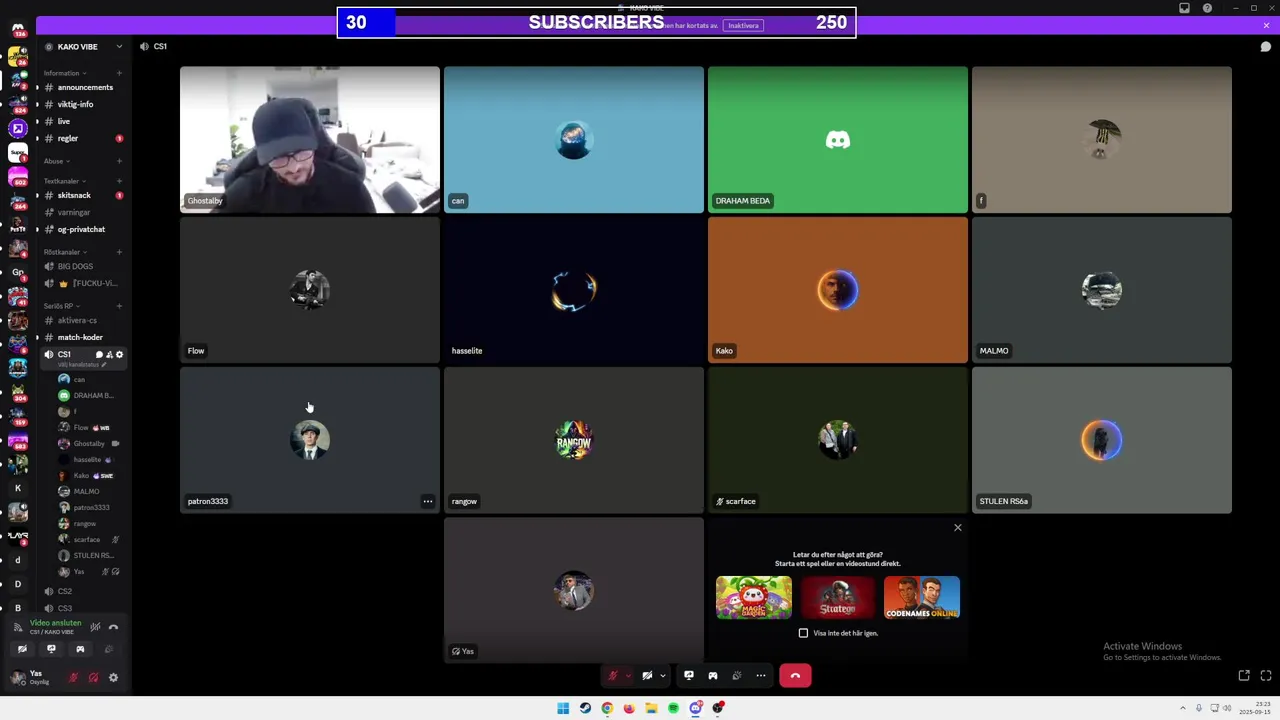Open CS1 voice channel chat icon
This screenshot has width=1280, height=720.
pos(99,355)
